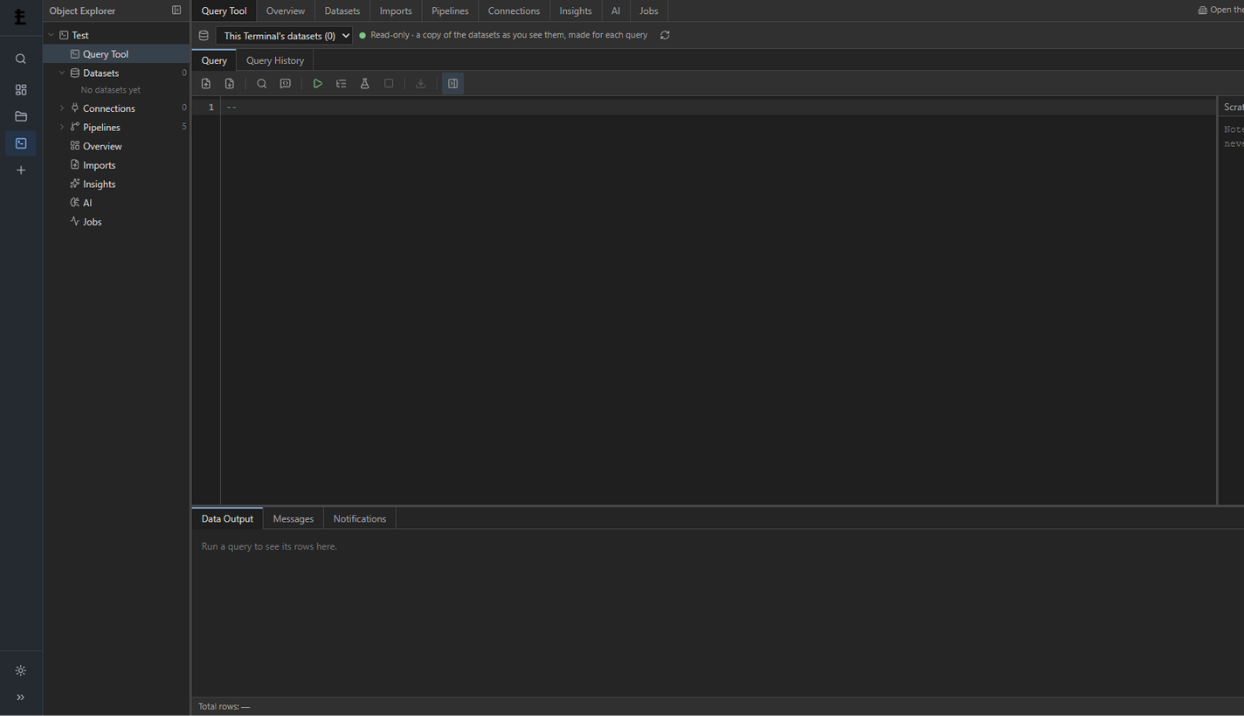Image resolution: width=1244 pixels, height=716 pixels.
Task: Expand the Pipelines tree node
Action: tap(62, 127)
